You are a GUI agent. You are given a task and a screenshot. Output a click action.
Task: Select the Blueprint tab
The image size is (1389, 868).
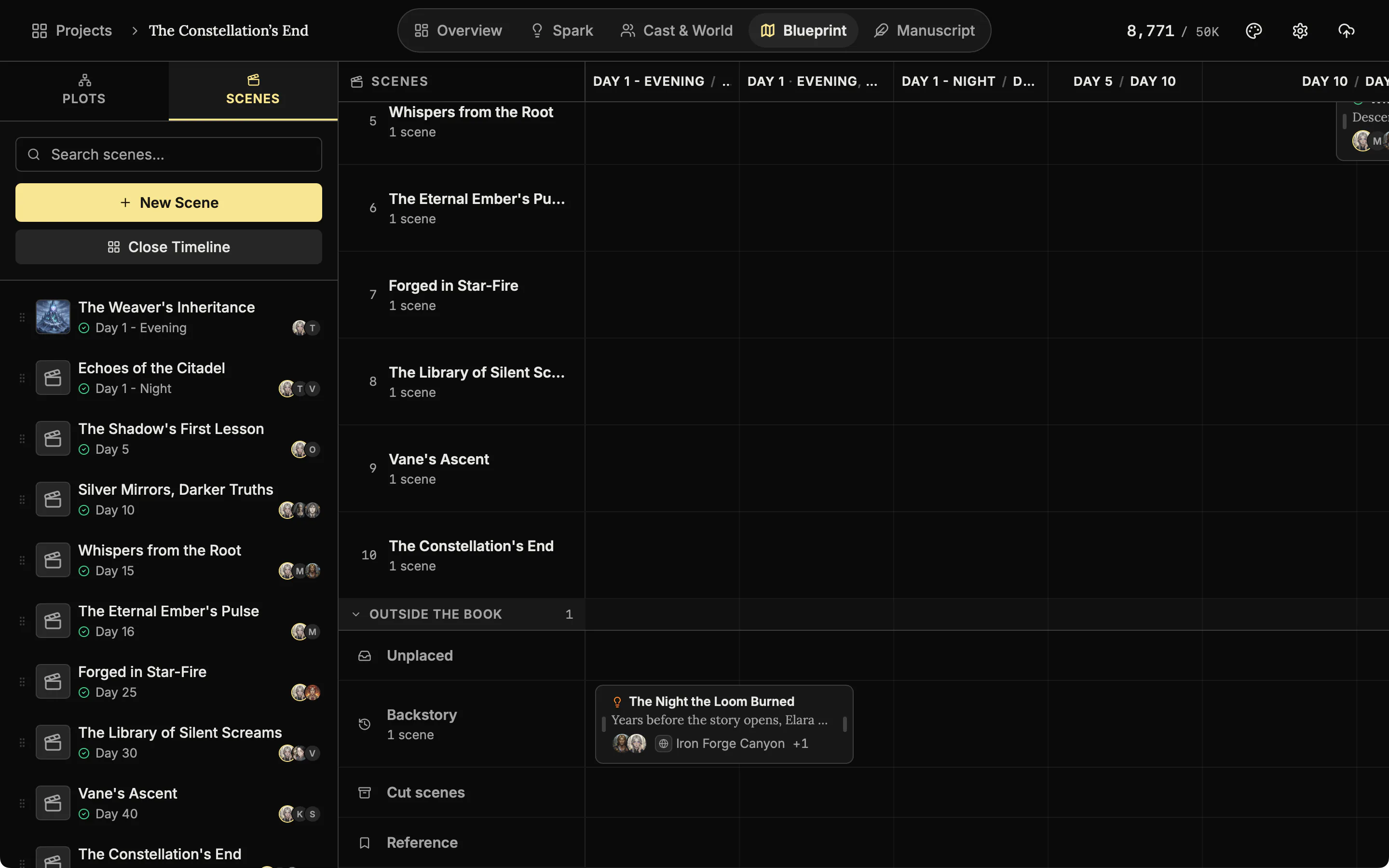pos(803,30)
